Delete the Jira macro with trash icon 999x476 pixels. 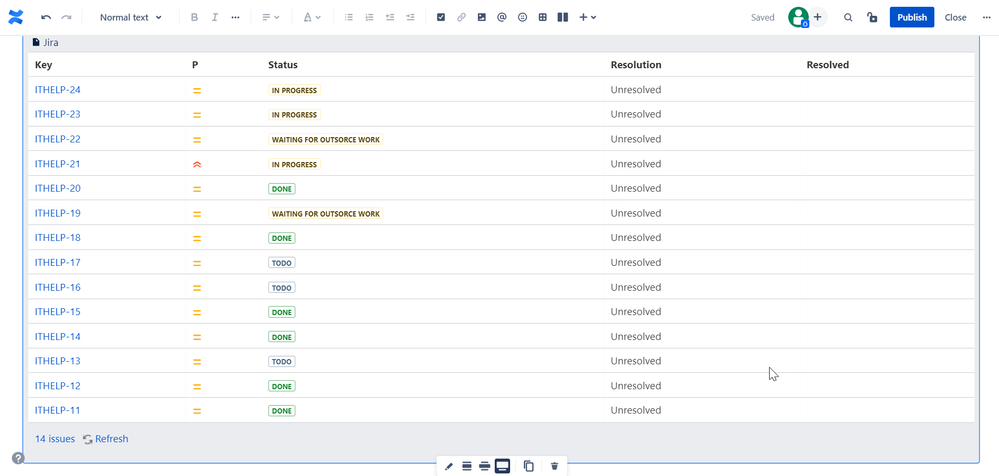554,466
